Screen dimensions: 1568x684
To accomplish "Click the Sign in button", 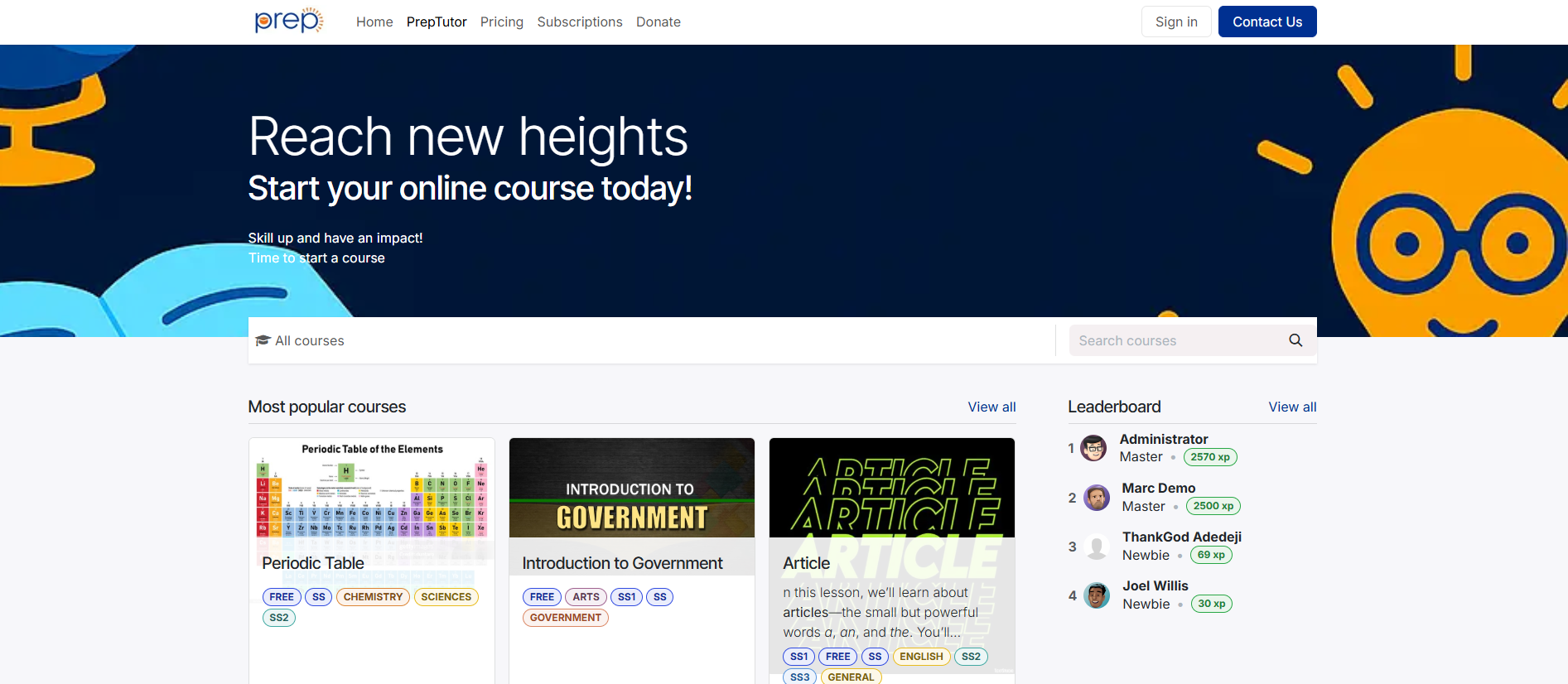I will pyautogui.click(x=1176, y=22).
